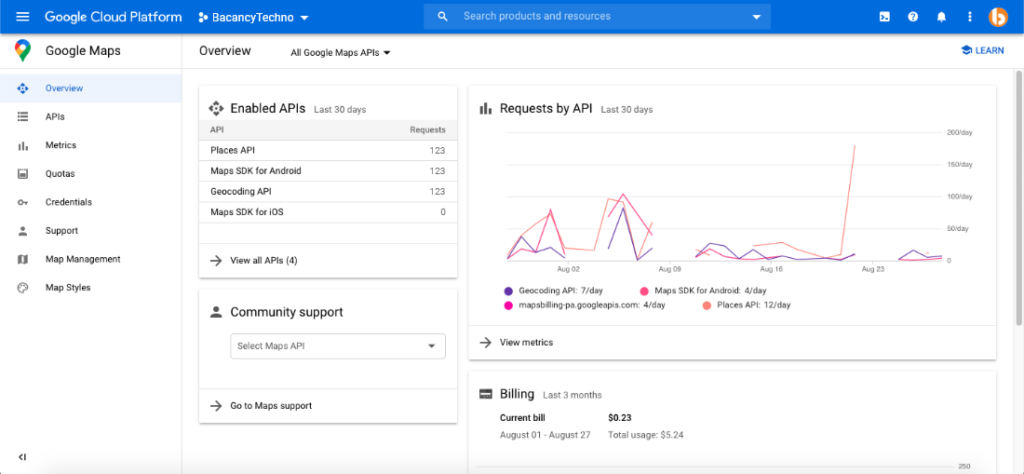This screenshot has width=1024, height=474.
Task: Open Quotas in the sidebar
Action: coord(91,174)
